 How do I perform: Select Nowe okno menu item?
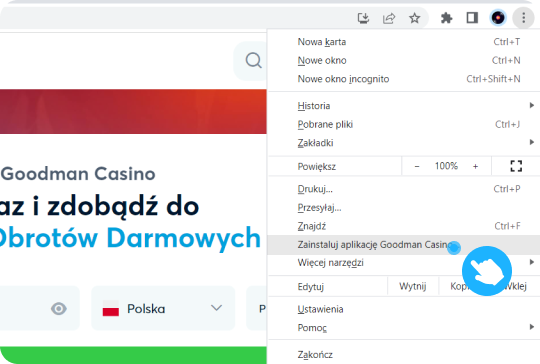click(404, 61)
